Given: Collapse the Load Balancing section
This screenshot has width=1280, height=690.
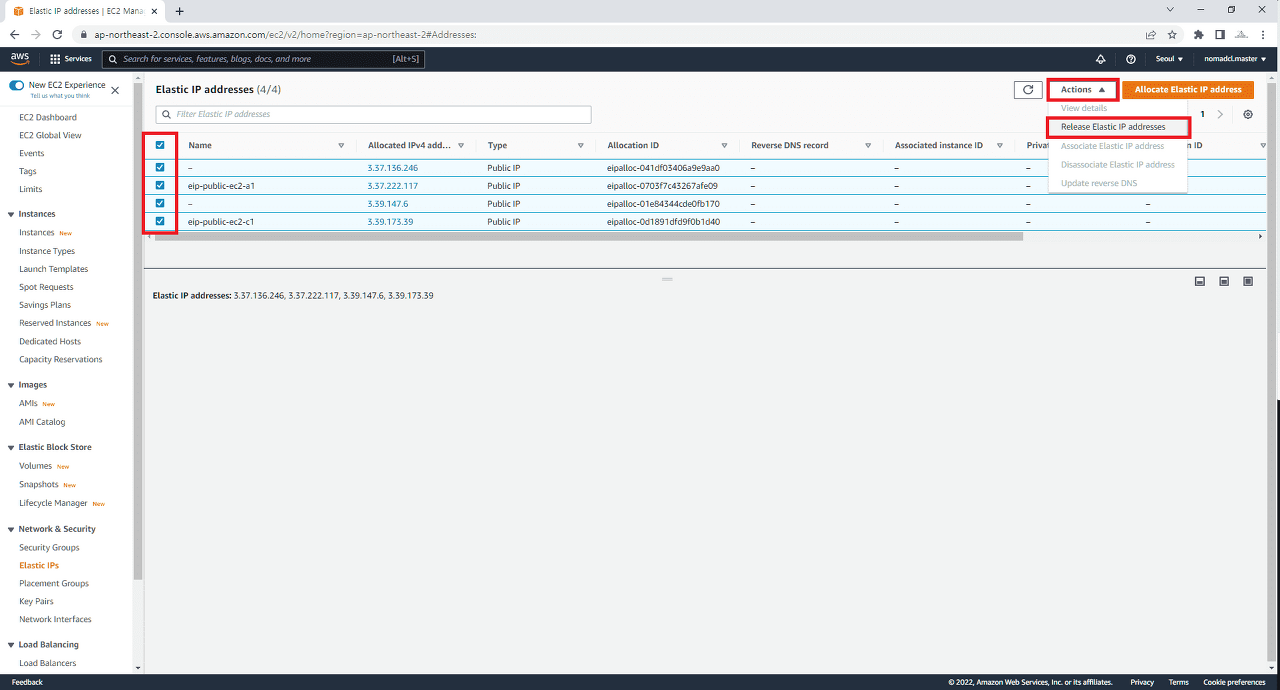Looking at the screenshot, I should click(x=10, y=645).
